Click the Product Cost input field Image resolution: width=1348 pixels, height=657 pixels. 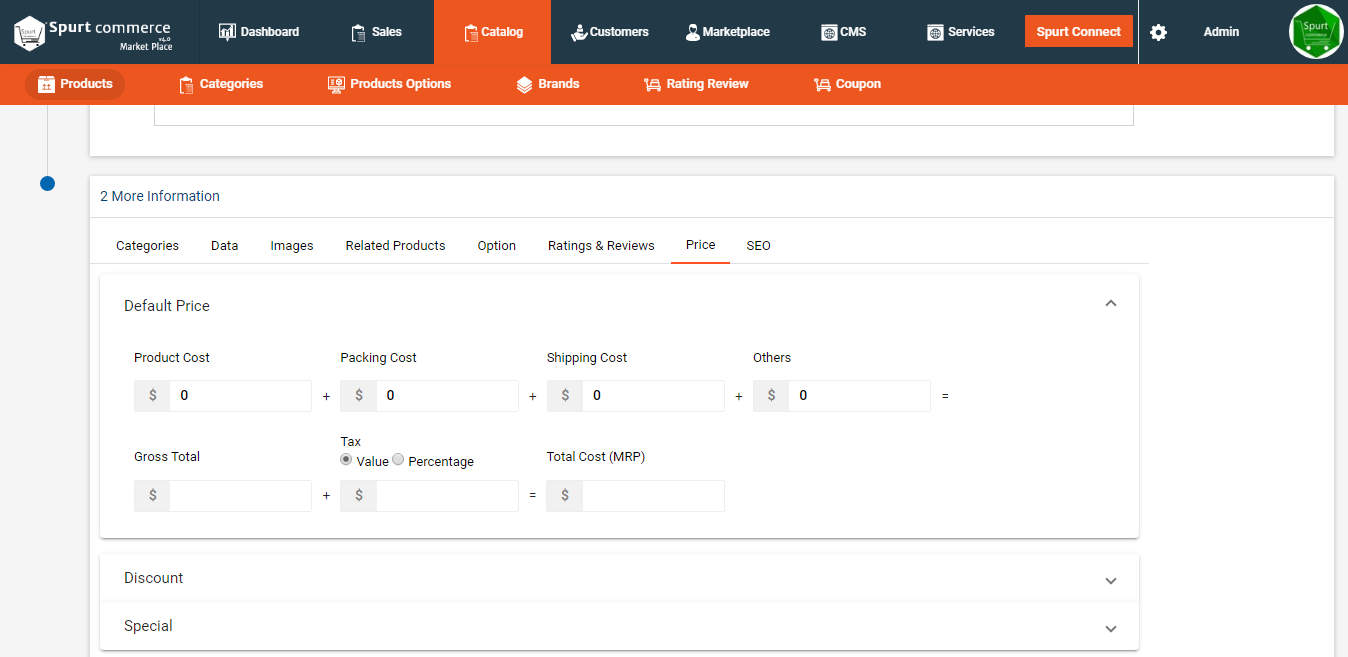(x=240, y=396)
